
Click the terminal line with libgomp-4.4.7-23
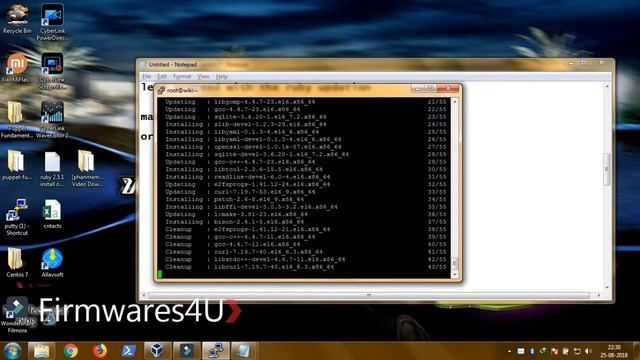tap(306, 102)
